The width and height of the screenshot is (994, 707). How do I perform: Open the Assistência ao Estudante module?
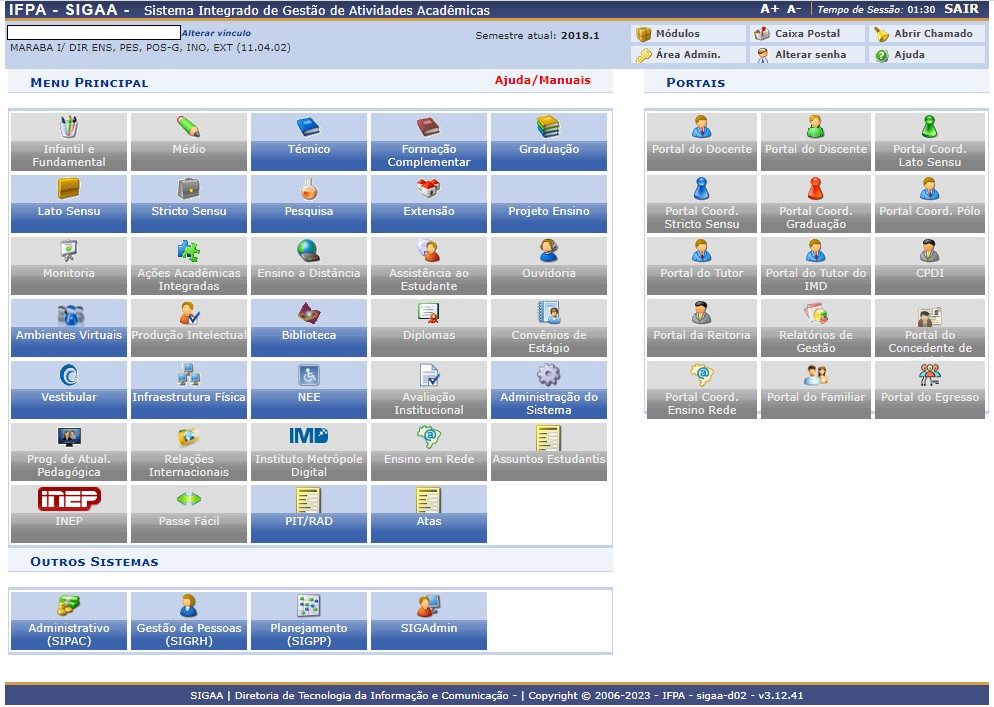[429, 266]
